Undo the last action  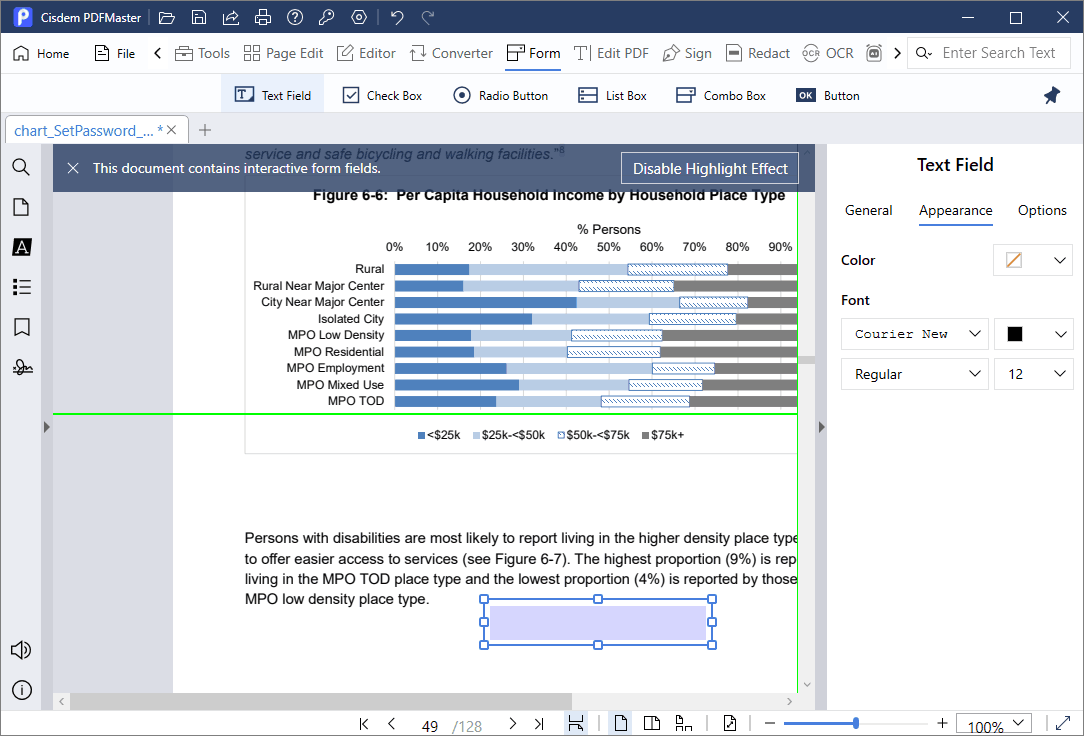click(397, 17)
